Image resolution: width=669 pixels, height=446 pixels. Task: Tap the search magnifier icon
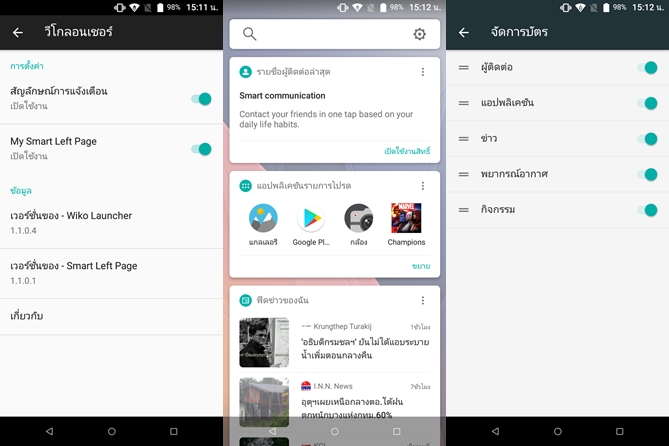click(250, 34)
